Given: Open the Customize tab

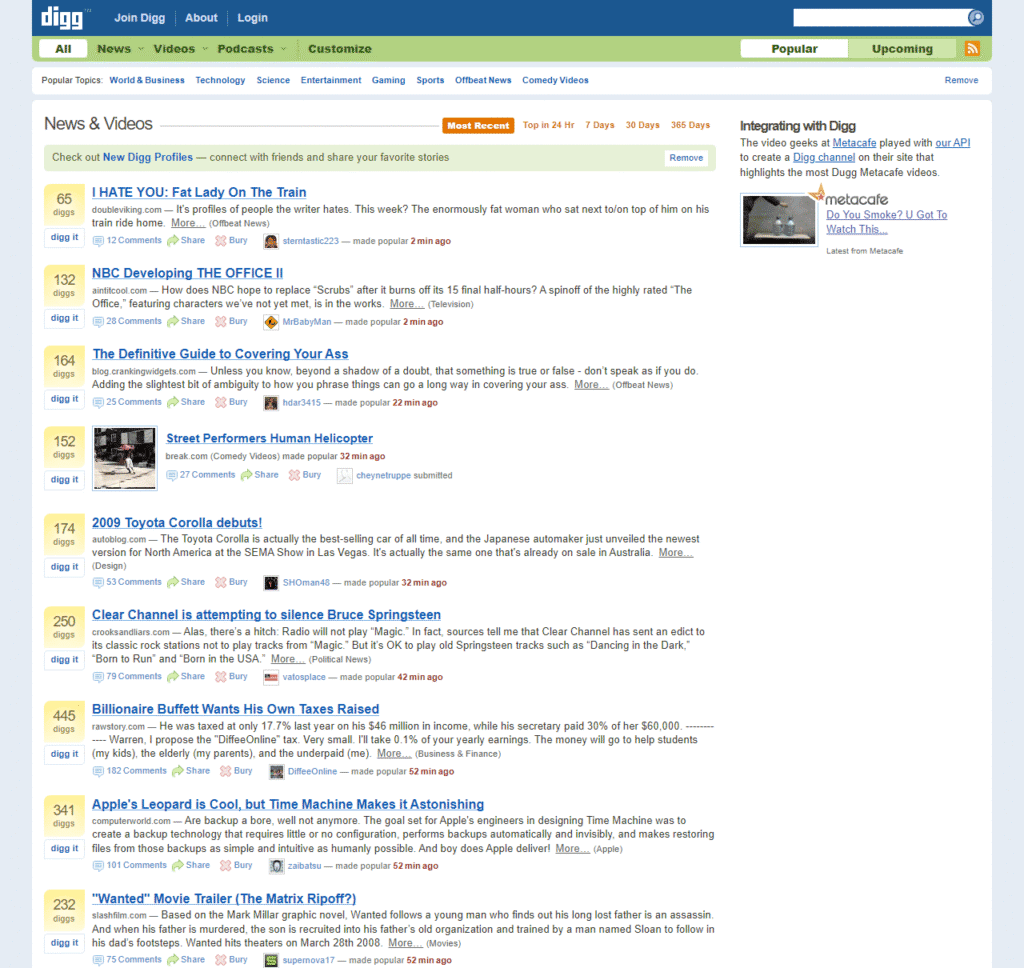Looking at the screenshot, I should pos(340,48).
